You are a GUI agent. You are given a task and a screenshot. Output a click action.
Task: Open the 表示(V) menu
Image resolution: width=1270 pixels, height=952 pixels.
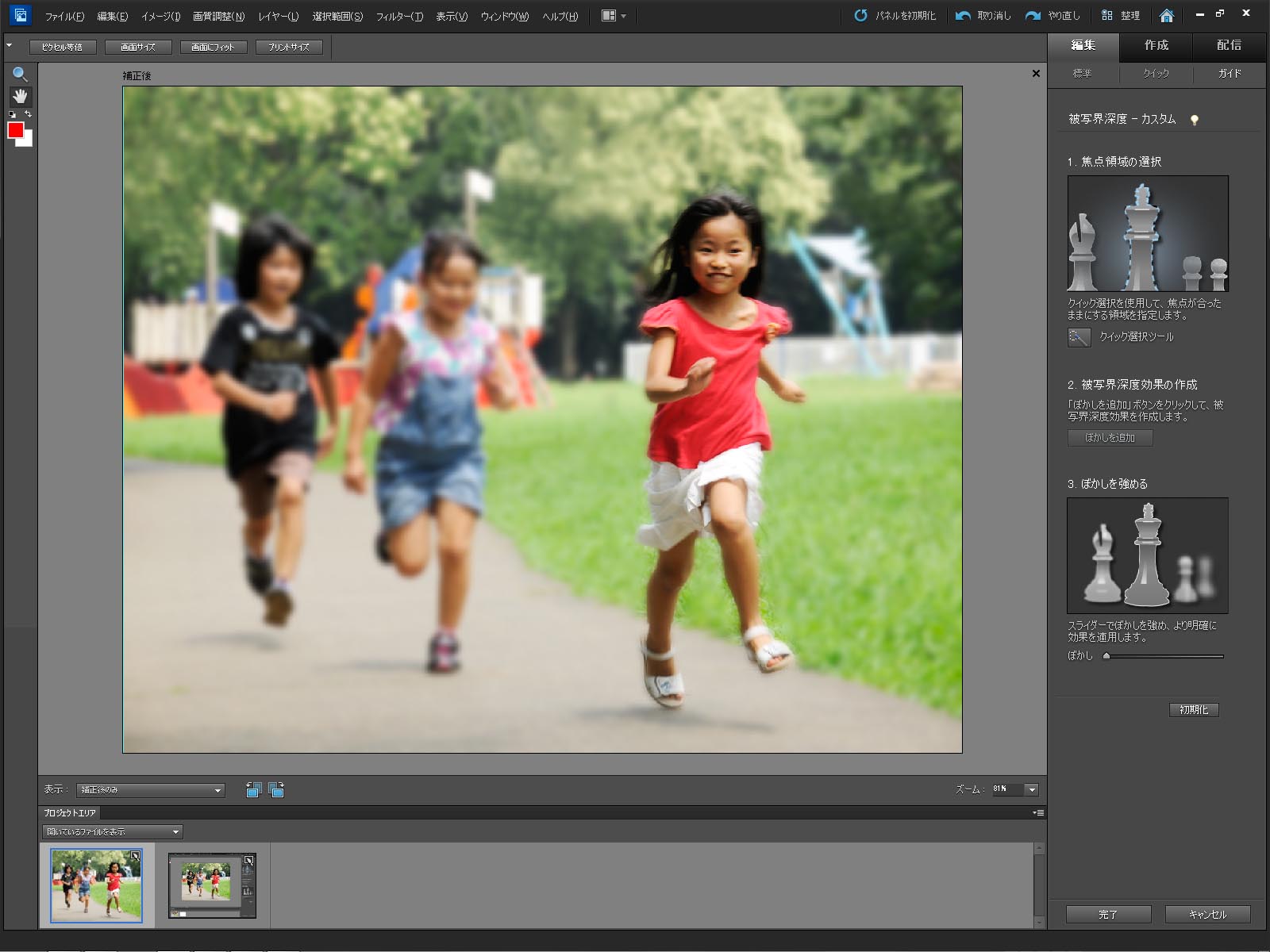(452, 16)
